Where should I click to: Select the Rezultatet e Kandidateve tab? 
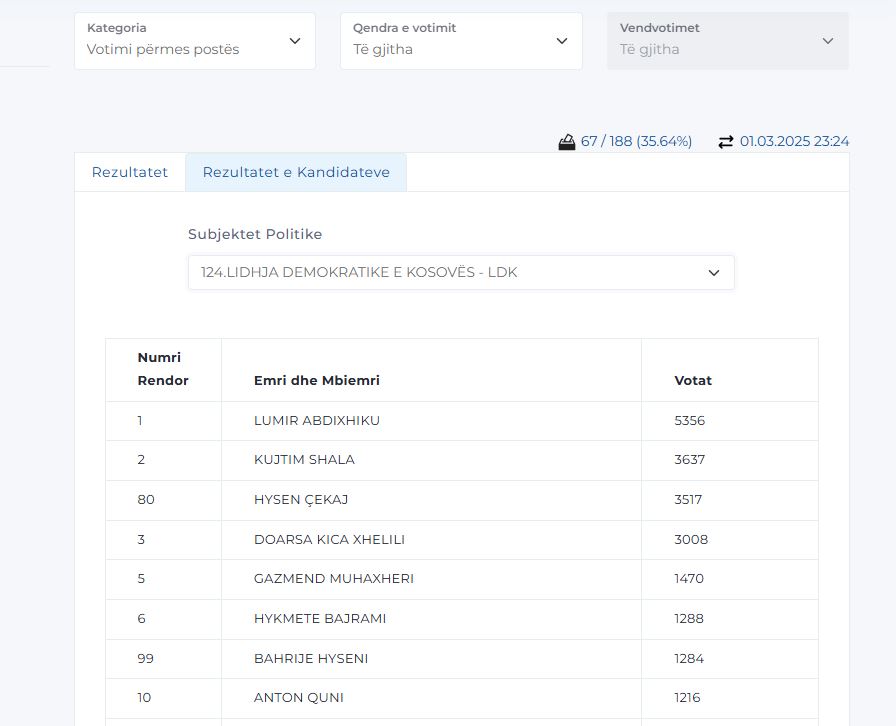coord(296,172)
